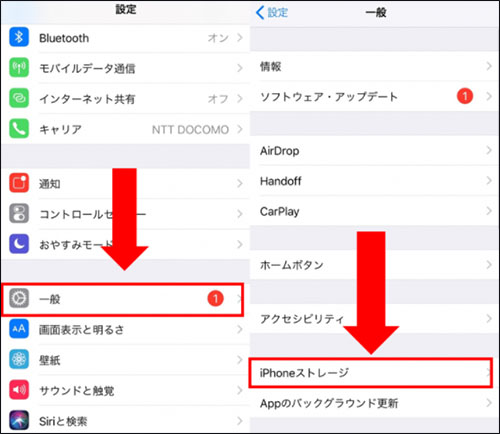
Task: Open モバイルデータ通信 settings
Action: [x=125, y=68]
